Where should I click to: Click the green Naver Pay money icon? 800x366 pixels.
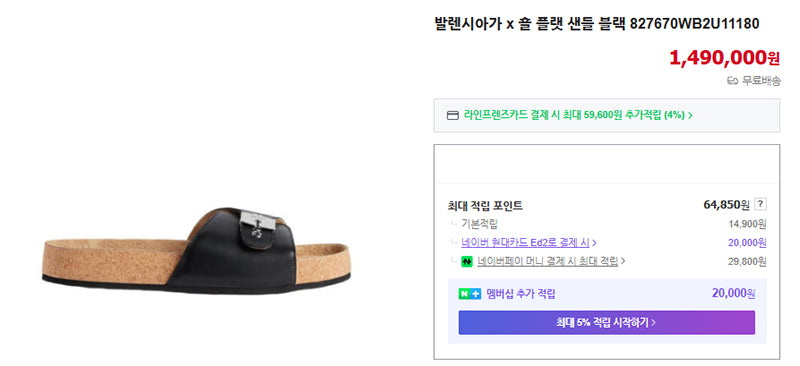[x=467, y=261]
